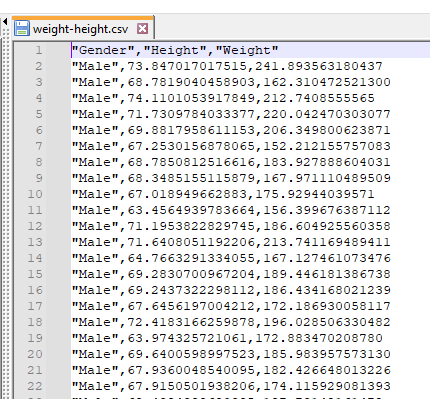Click the row with height 69.8817958611153
430x399 pixels.
(x=231, y=130)
